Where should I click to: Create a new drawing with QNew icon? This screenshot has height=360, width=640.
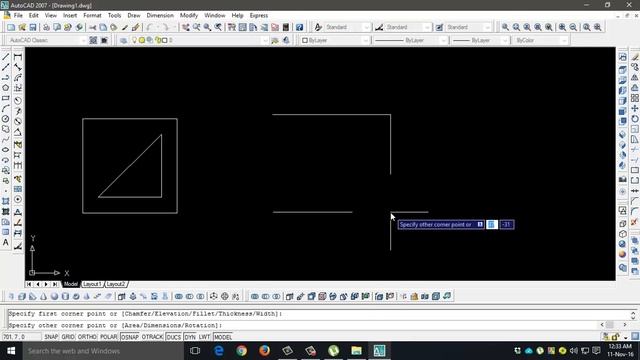pos(11,27)
